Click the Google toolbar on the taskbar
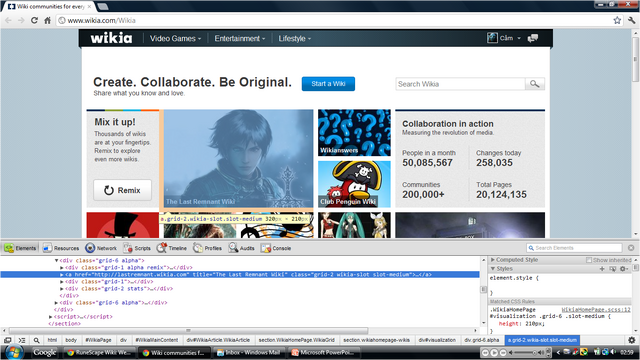640x360 pixels. [44, 352]
